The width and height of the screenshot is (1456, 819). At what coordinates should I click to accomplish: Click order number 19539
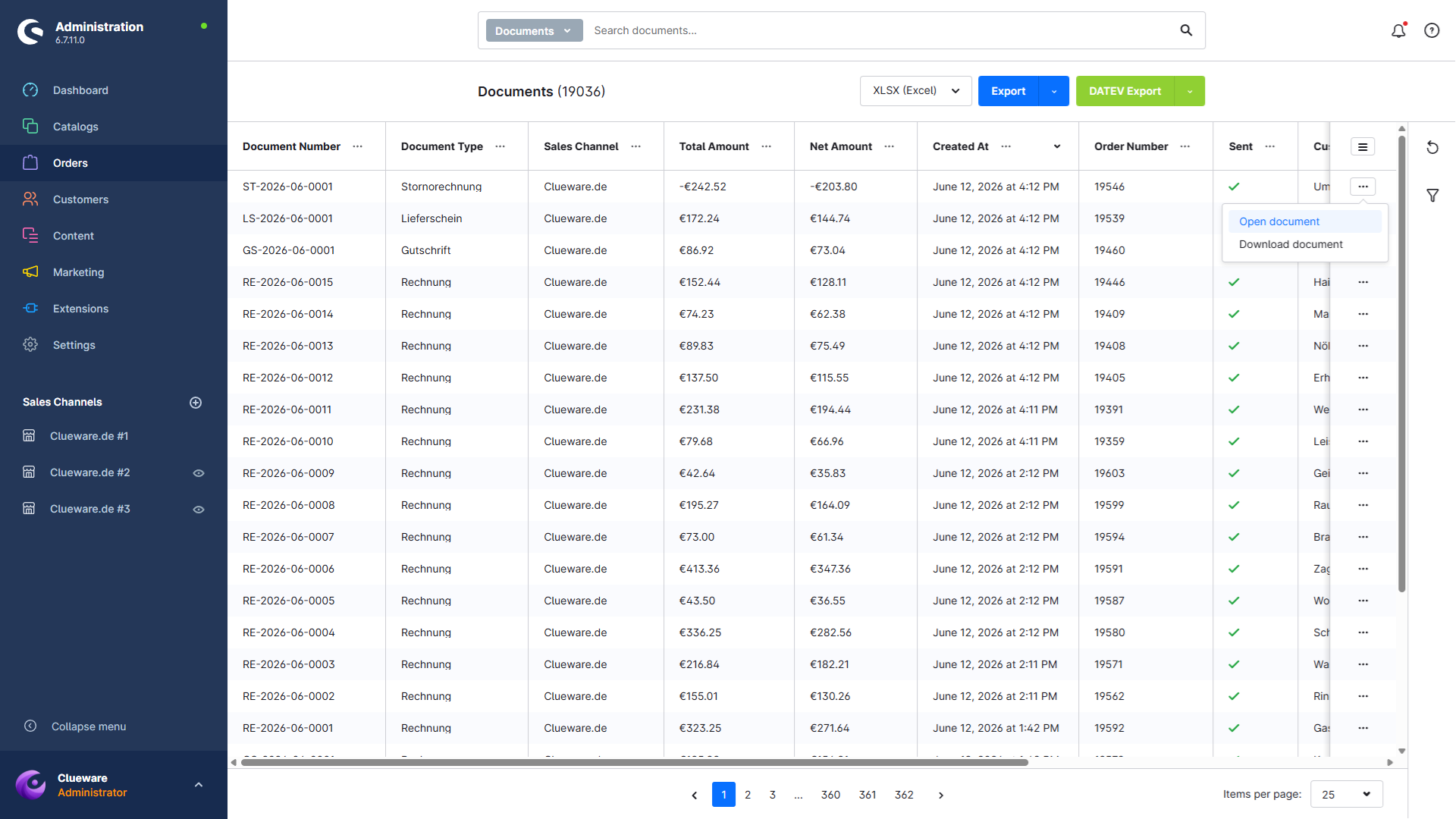(1109, 218)
